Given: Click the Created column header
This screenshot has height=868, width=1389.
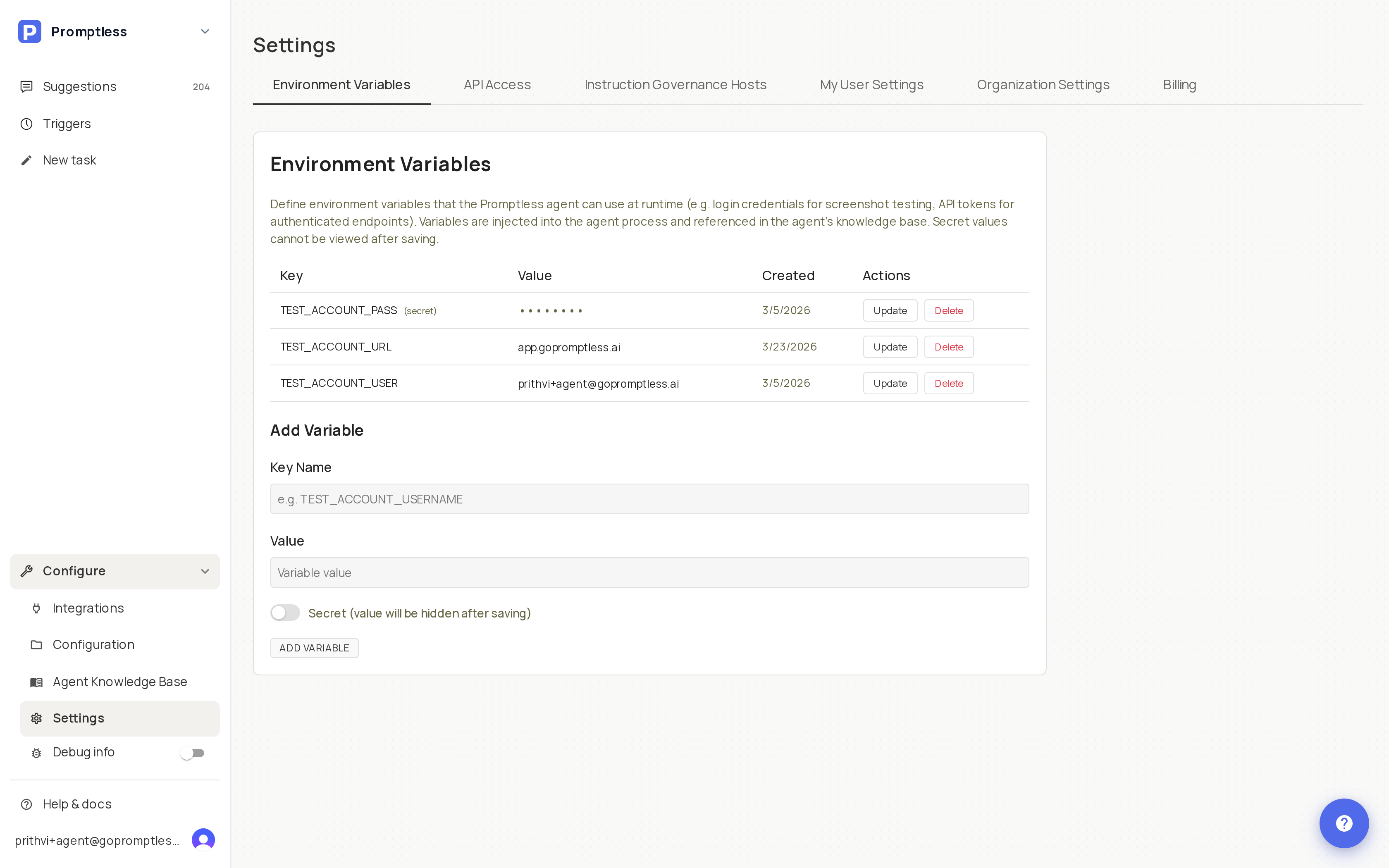Looking at the screenshot, I should tap(788, 276).
